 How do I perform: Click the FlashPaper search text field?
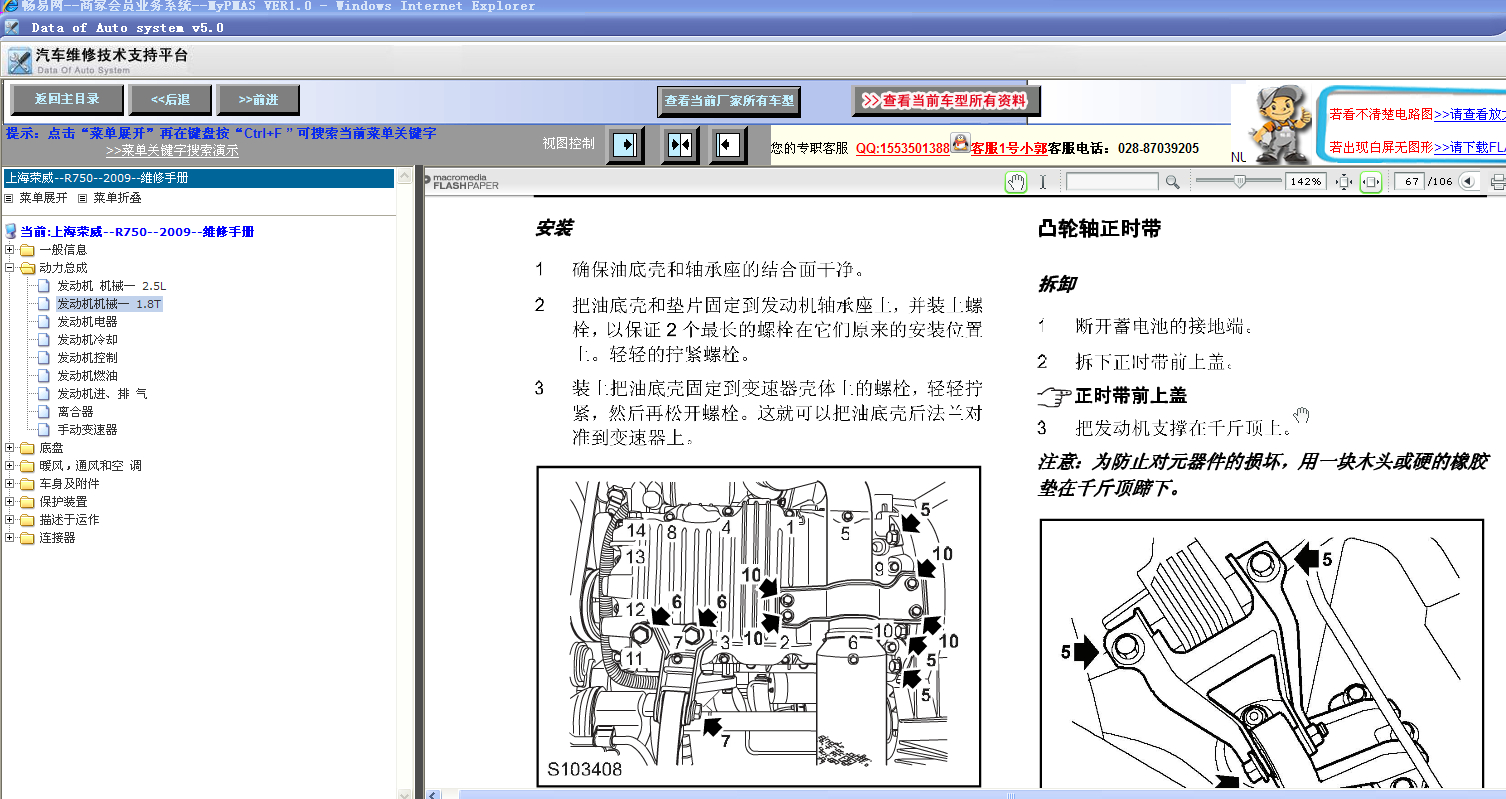pos(1113,182)
